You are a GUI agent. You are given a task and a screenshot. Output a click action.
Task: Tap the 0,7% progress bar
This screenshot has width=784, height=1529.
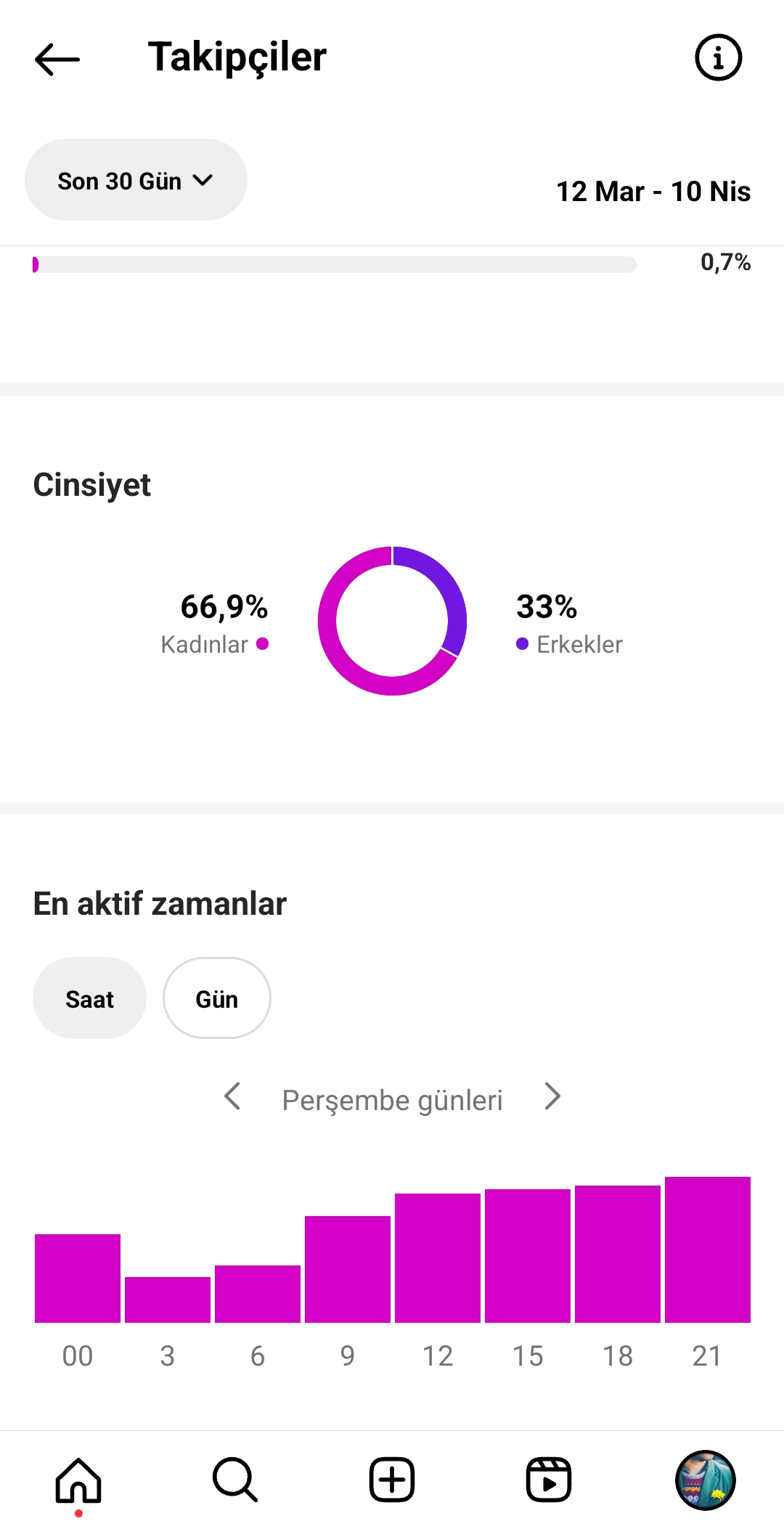click(x=335, y=264)
